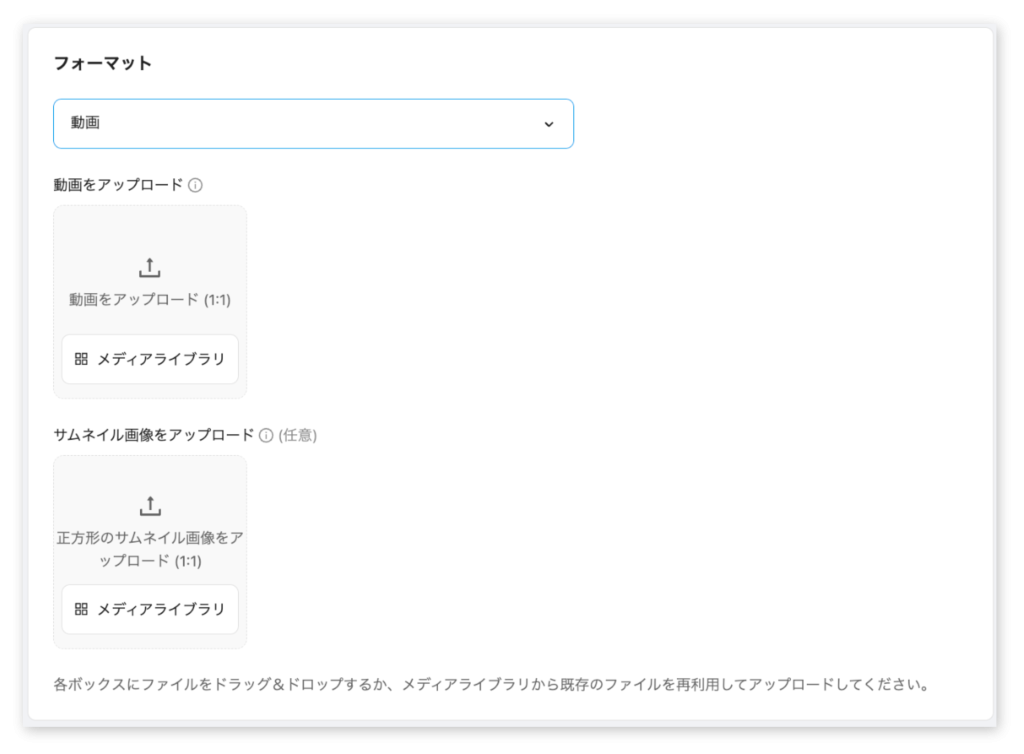Click the 動画をアップロード (1:1) text in drop zone
The image size is (1024, 754).
pyautogui.click(x=150, y=299)
